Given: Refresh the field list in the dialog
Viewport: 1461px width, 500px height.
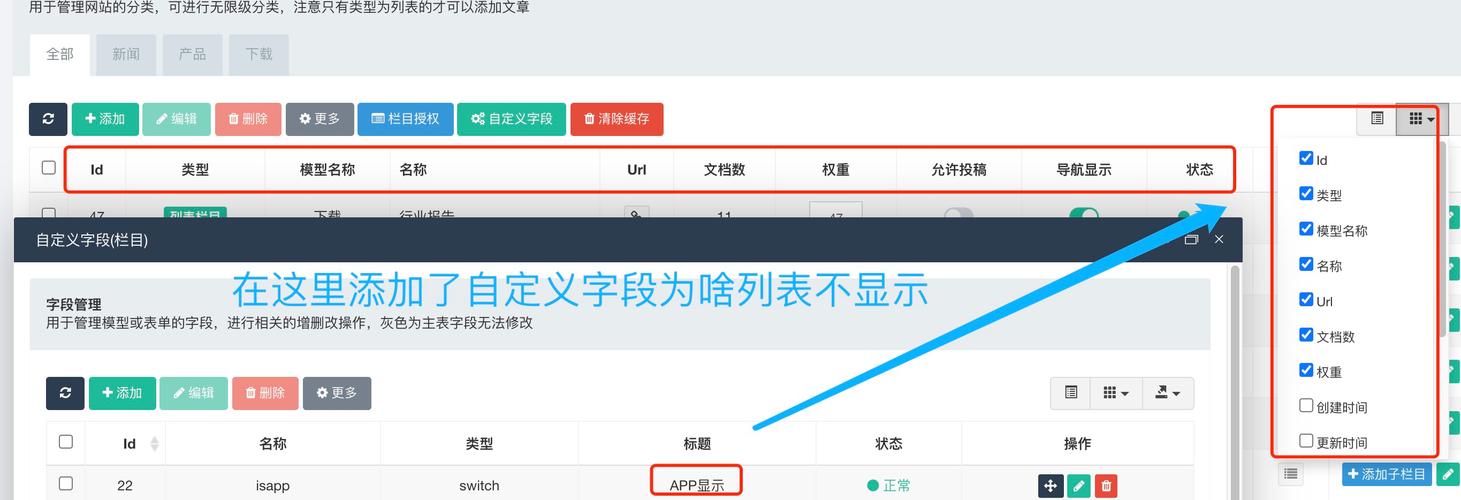Looking at the screenshot, I should (65, 393).
